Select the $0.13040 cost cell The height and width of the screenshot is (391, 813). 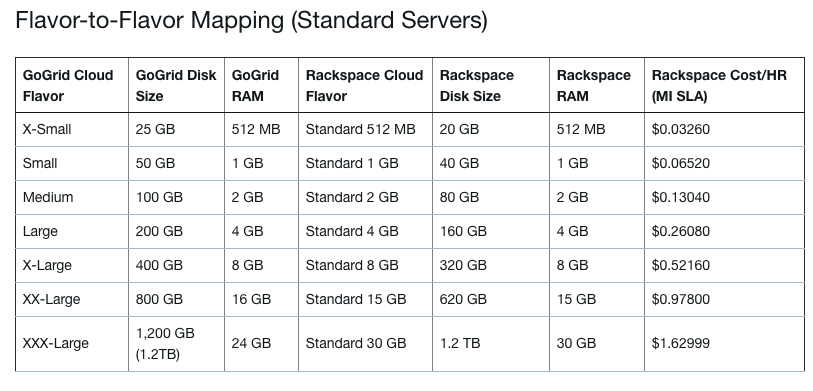pyautogui.click(x=724, y=198)
